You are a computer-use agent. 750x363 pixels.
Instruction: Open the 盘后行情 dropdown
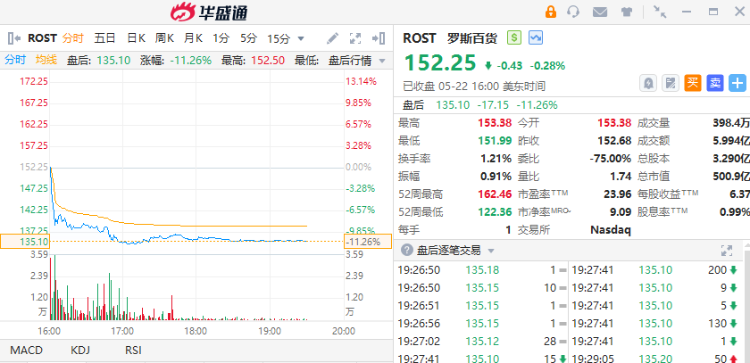356,60
